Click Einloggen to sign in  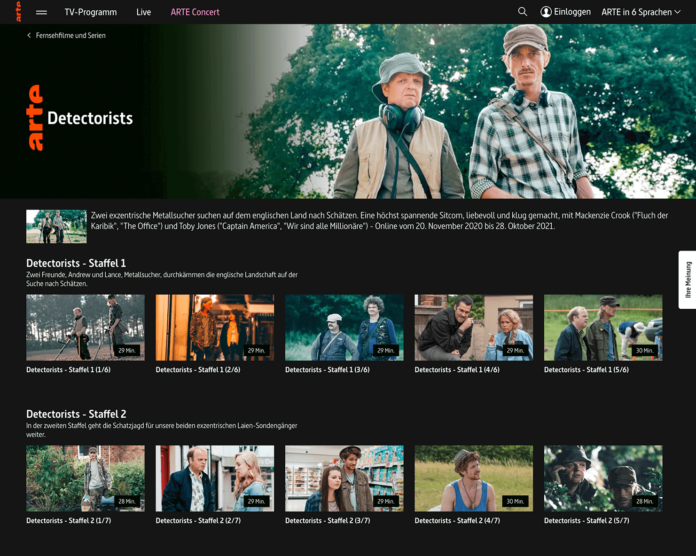572,12
